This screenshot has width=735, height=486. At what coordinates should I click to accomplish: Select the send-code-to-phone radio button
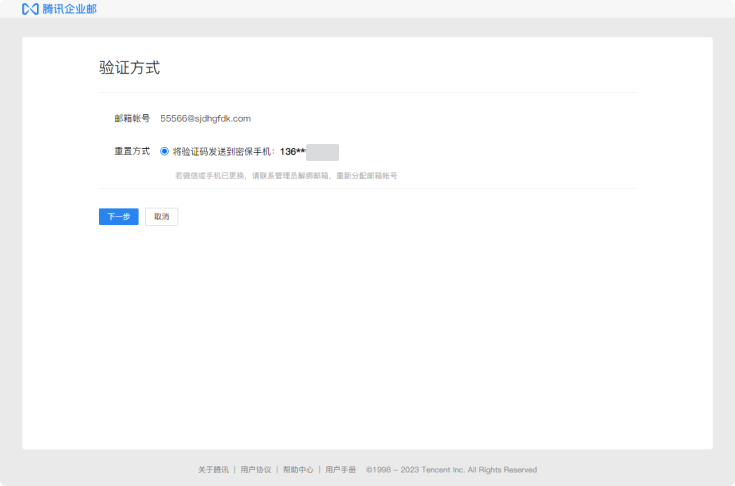[164, 151]
